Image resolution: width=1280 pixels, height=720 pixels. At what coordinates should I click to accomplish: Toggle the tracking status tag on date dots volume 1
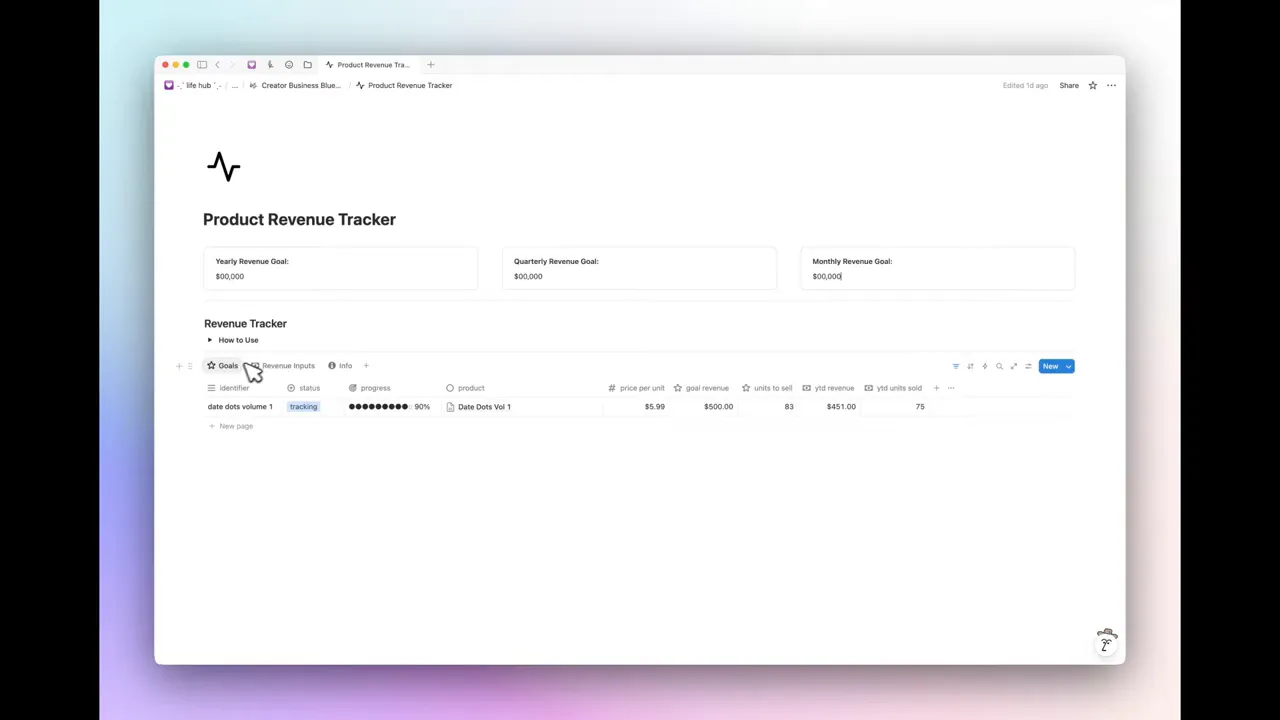[x=303, y=406]
